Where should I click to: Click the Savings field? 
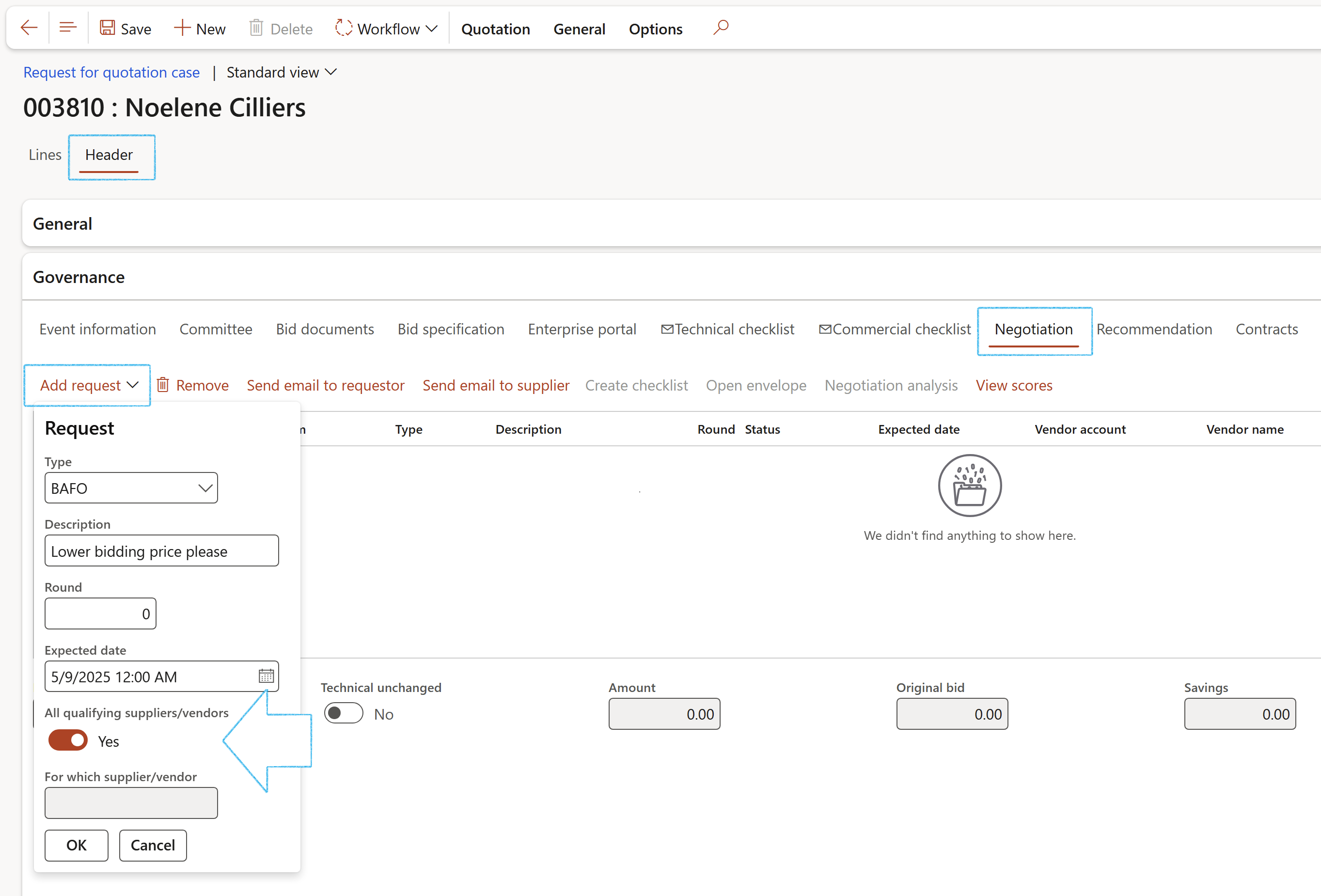(1240, 714)
